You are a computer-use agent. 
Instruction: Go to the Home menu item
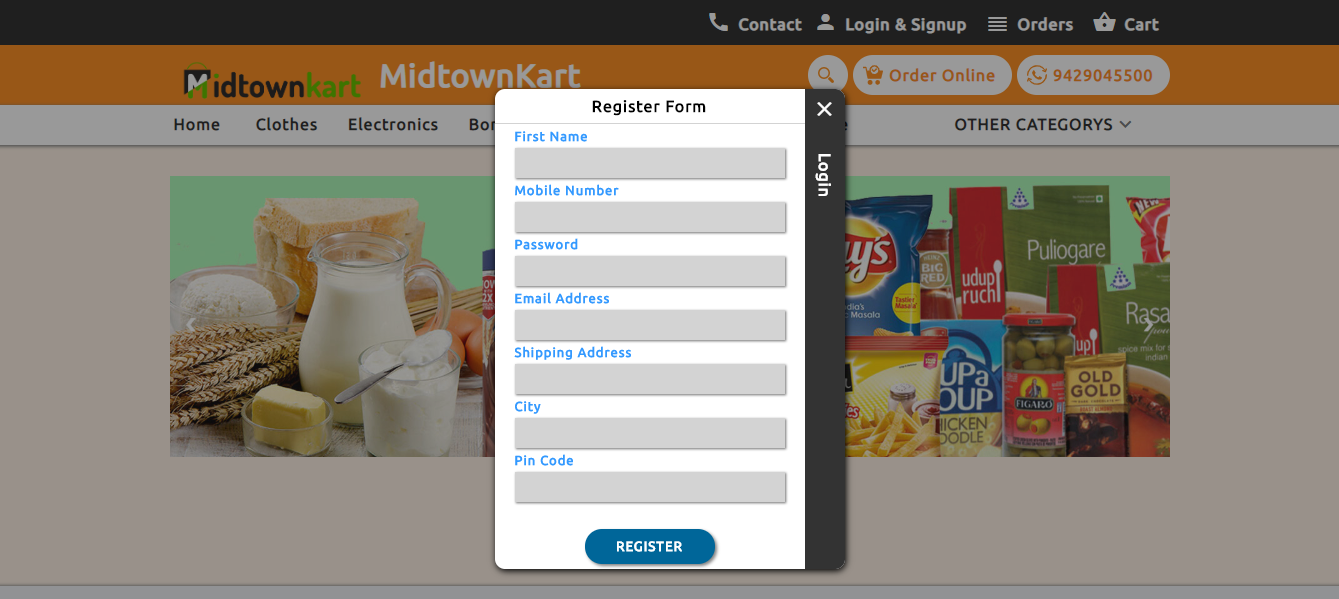[x=196, y=125]
